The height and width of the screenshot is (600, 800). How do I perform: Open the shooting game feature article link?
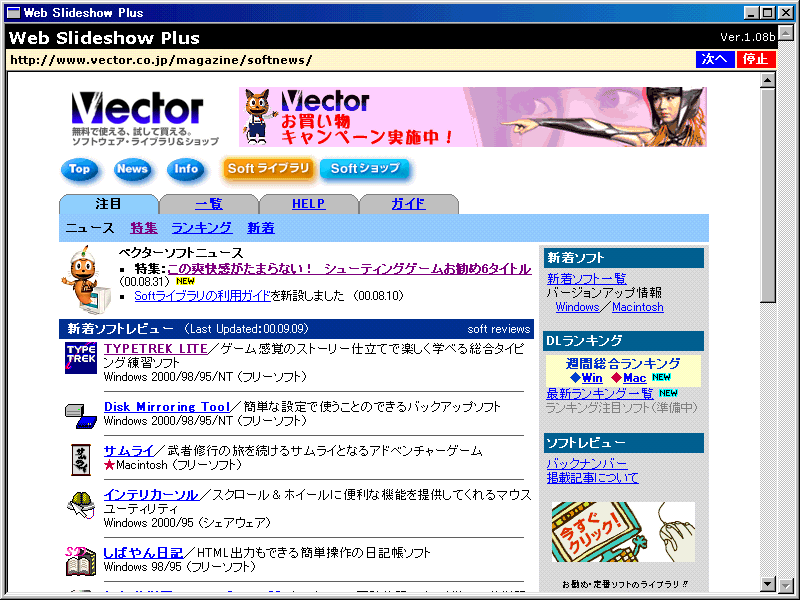tap(349, 269)
